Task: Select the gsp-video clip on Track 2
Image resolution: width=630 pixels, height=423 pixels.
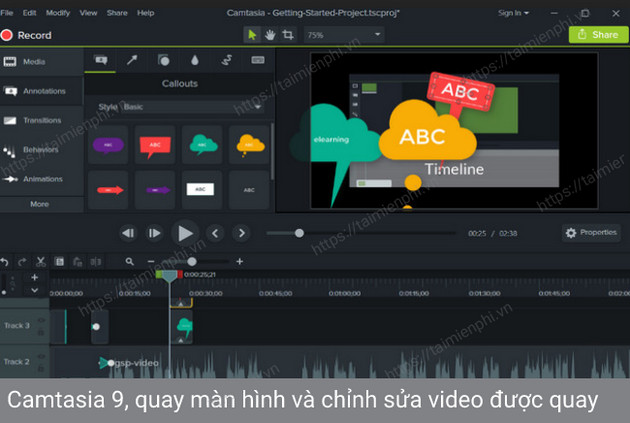Action: point(342,362)
